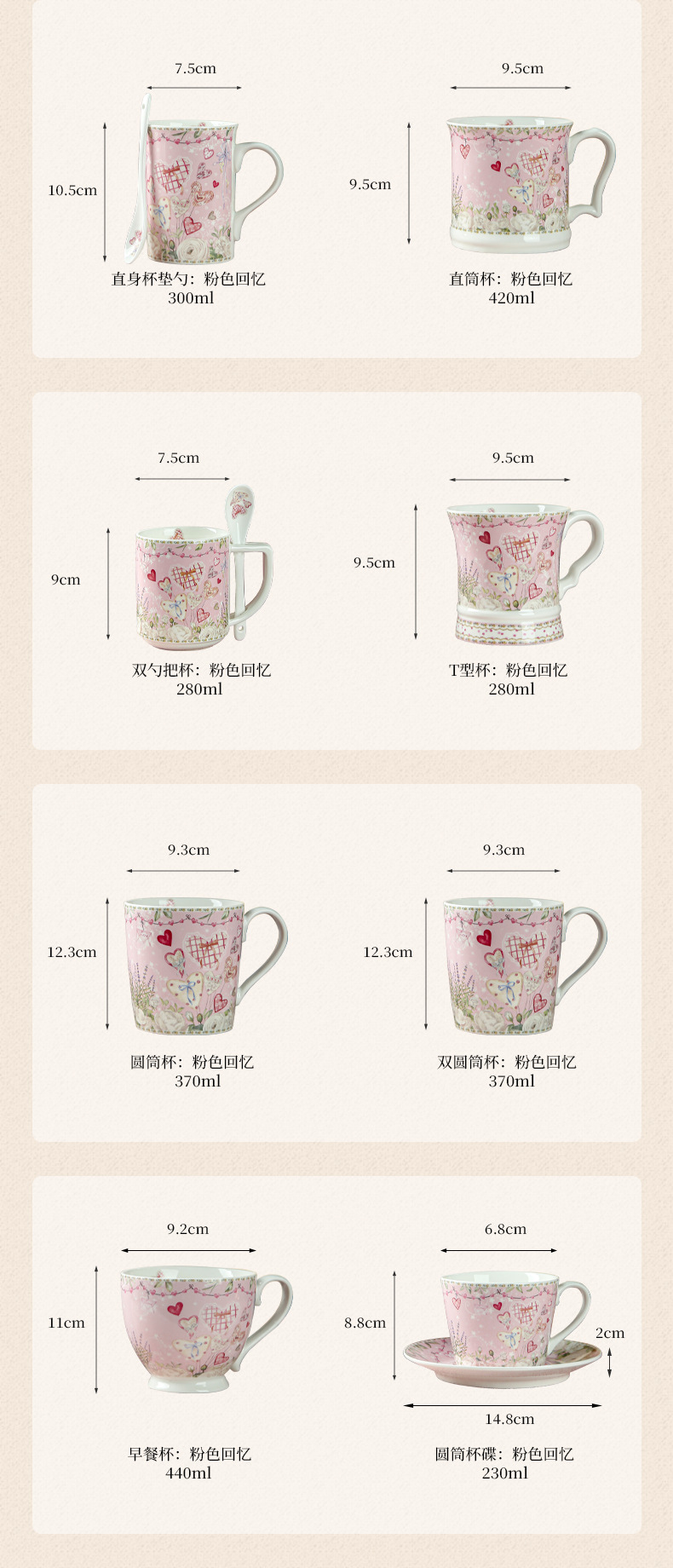
Task: Click the 直身杯垫勺：粉色回忆 label
Action: (x=188, y=279)
